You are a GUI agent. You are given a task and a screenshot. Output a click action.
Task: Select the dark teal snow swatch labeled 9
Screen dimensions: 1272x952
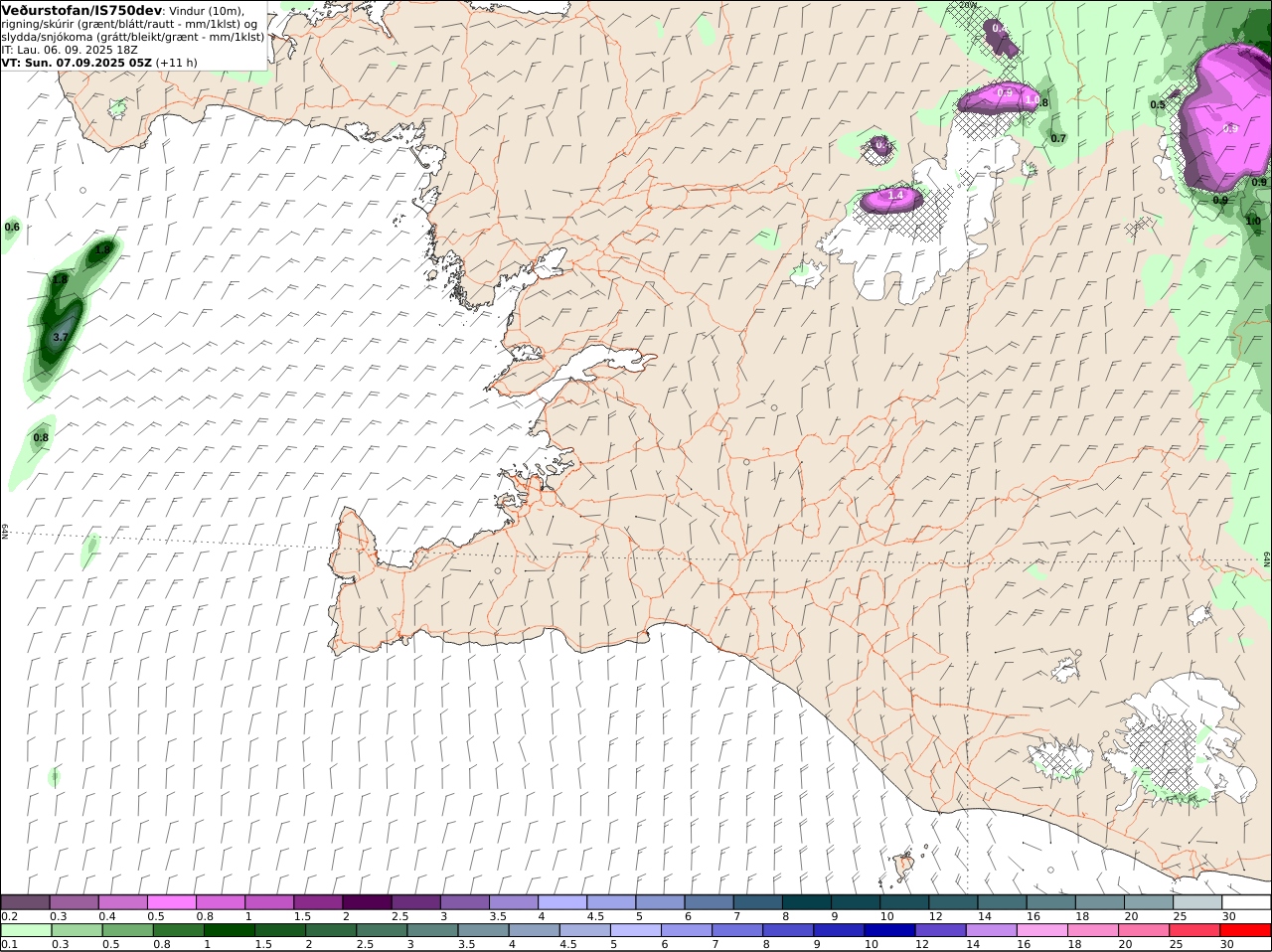[856, 902]
